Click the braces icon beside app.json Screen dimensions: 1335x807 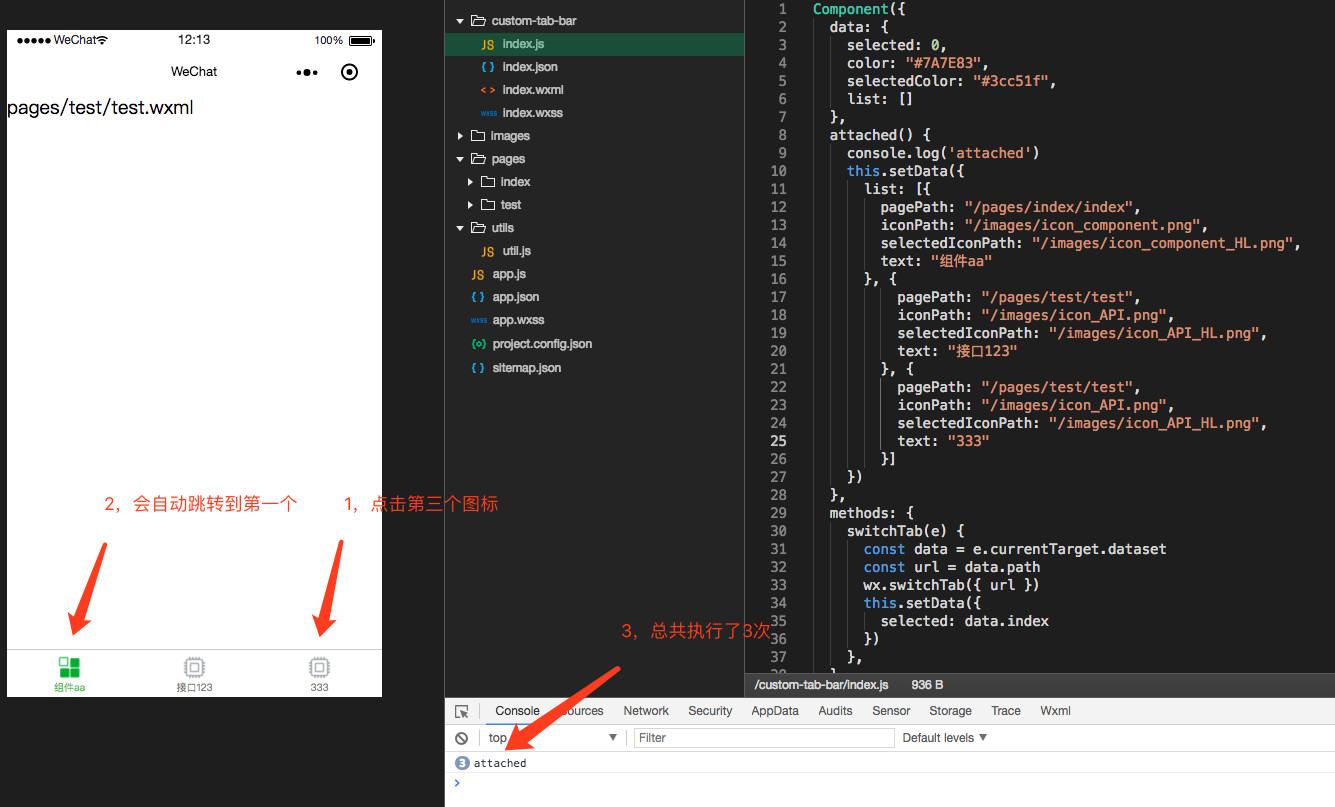(x=478, y=297)
